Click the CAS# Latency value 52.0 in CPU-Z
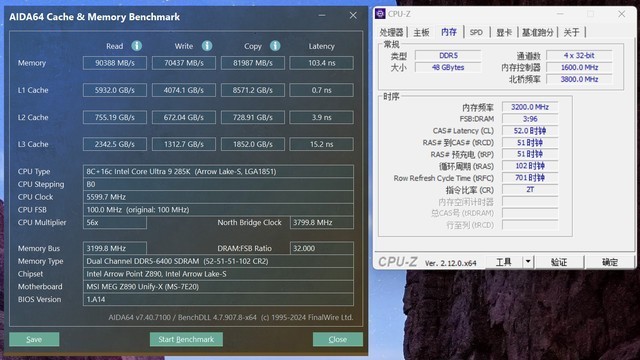640x360 pixels. [x=530, y=131]
